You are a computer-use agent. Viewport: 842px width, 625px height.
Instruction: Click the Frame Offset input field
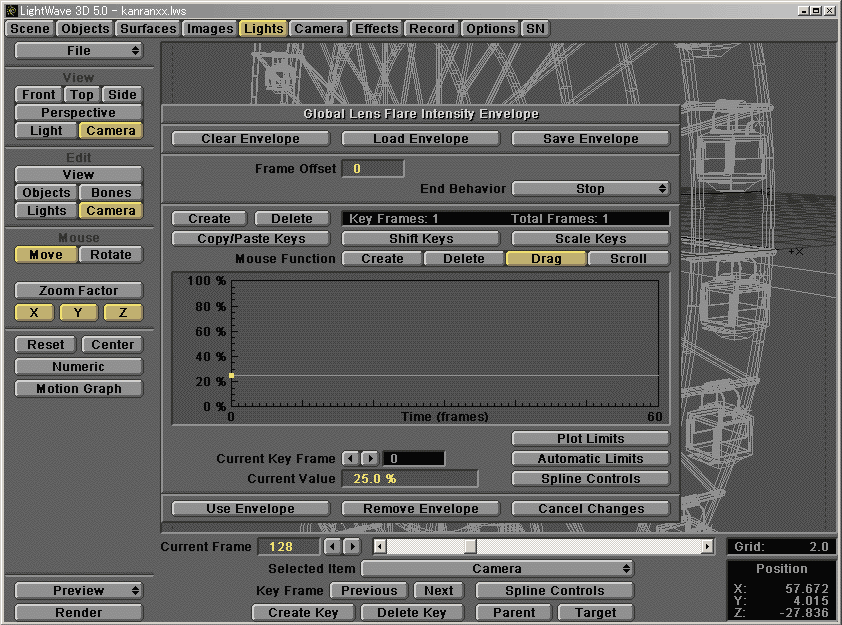[373, 168]
